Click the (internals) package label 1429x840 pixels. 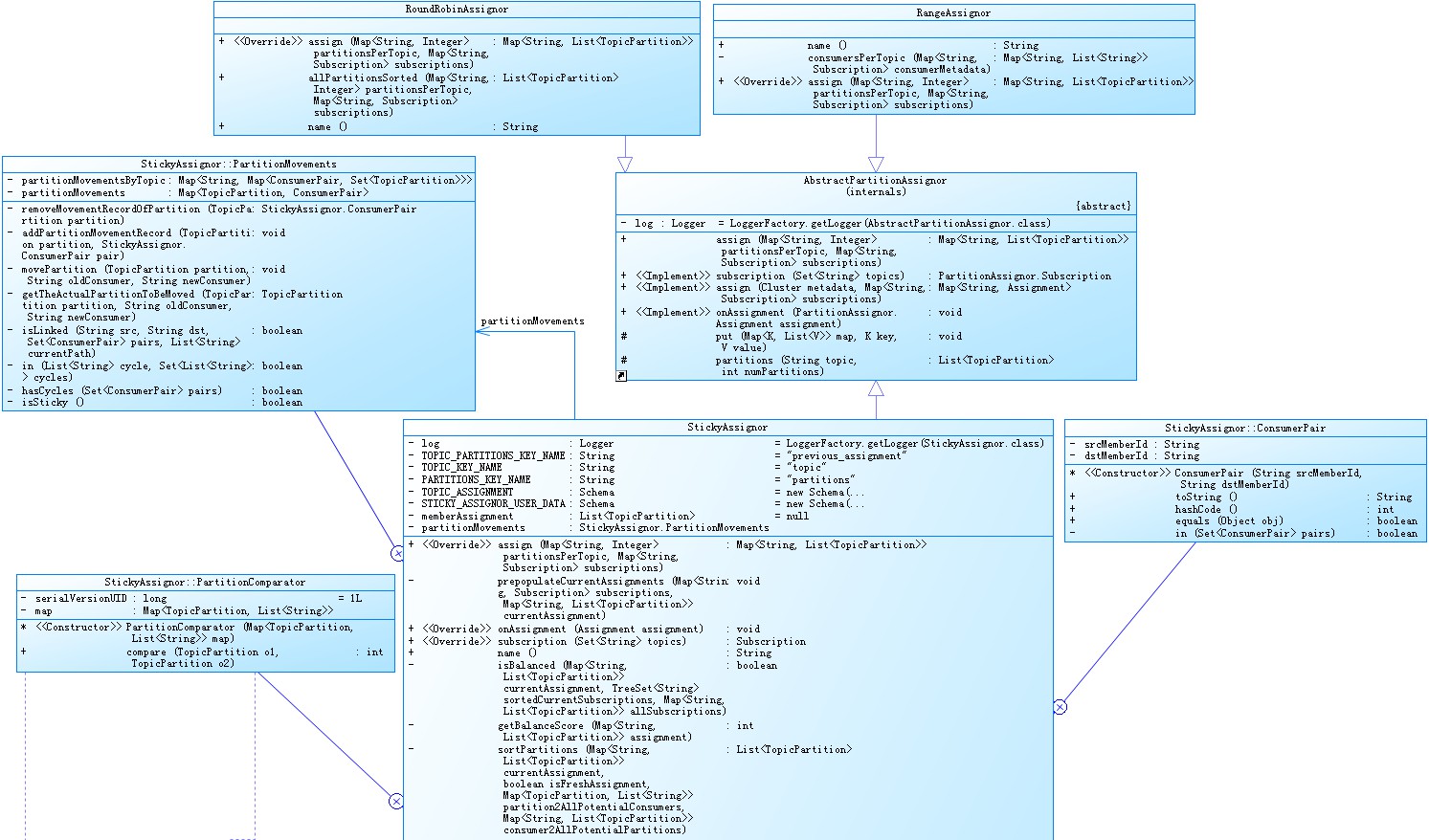876,191
